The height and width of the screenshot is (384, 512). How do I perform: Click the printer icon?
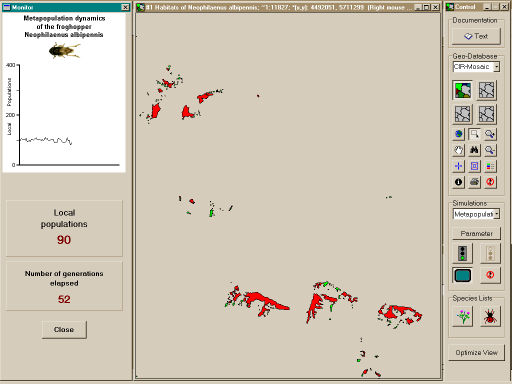474,182
